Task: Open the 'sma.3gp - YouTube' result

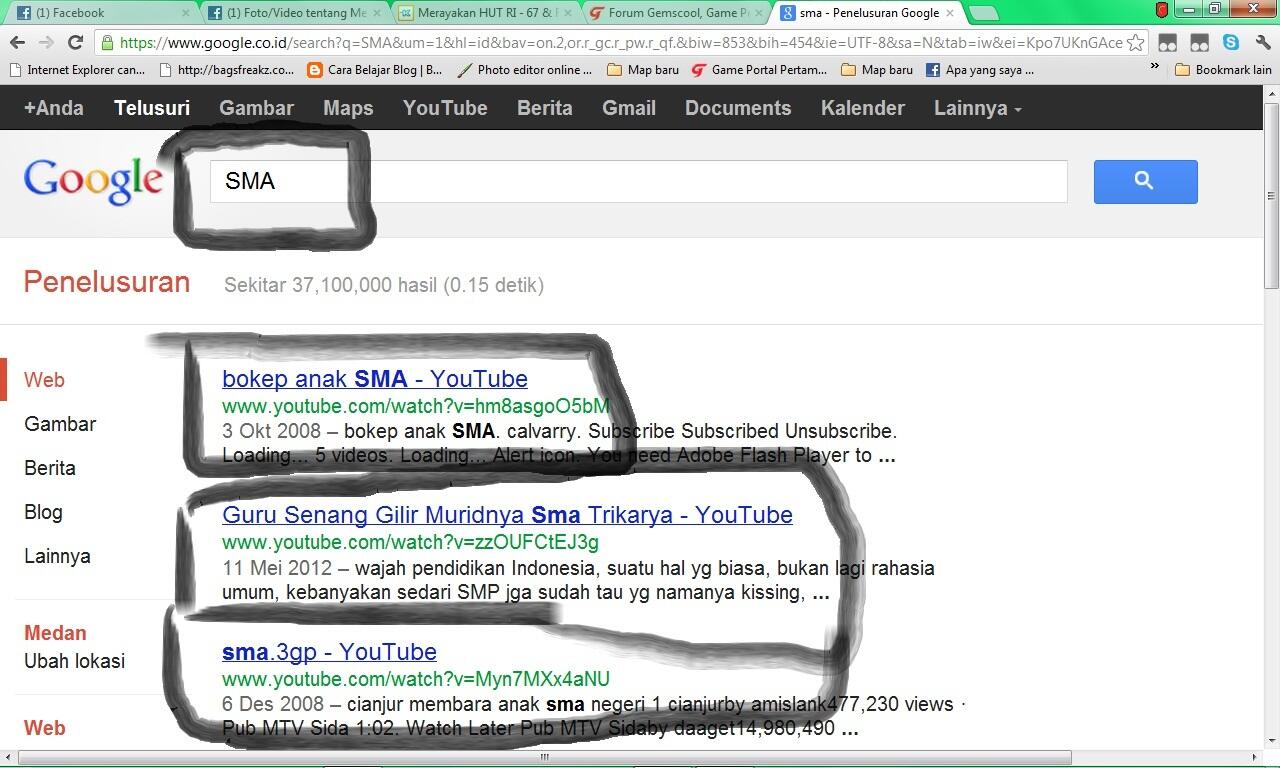Action: (x=329, y=652)
